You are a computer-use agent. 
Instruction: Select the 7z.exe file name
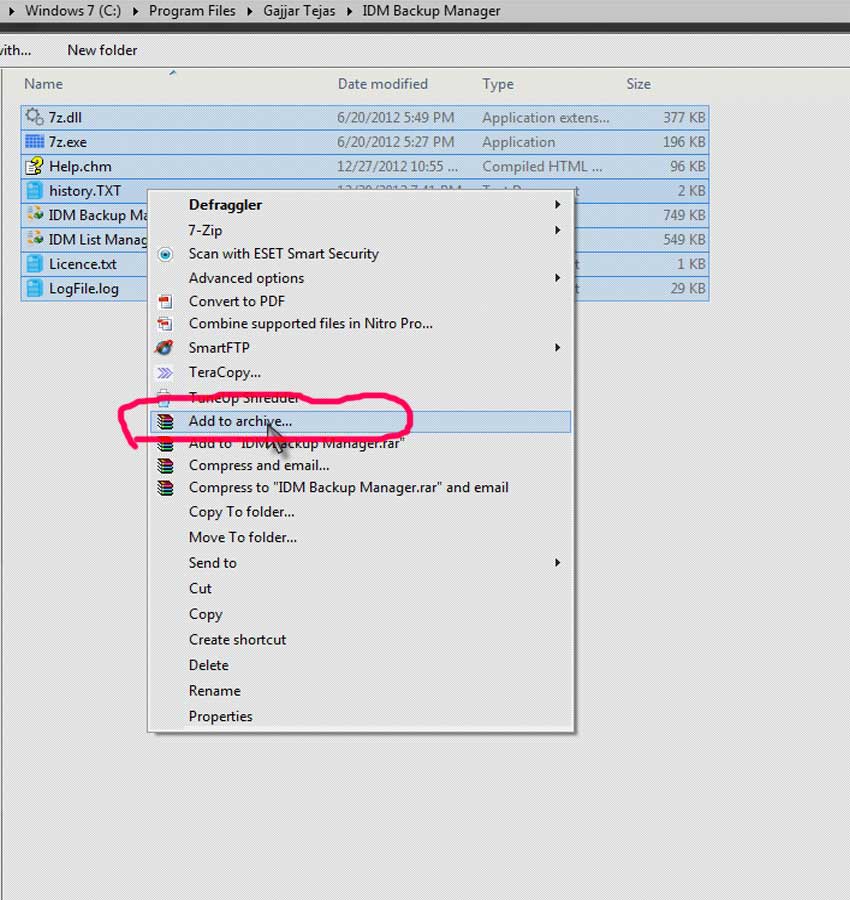(68, 142)
